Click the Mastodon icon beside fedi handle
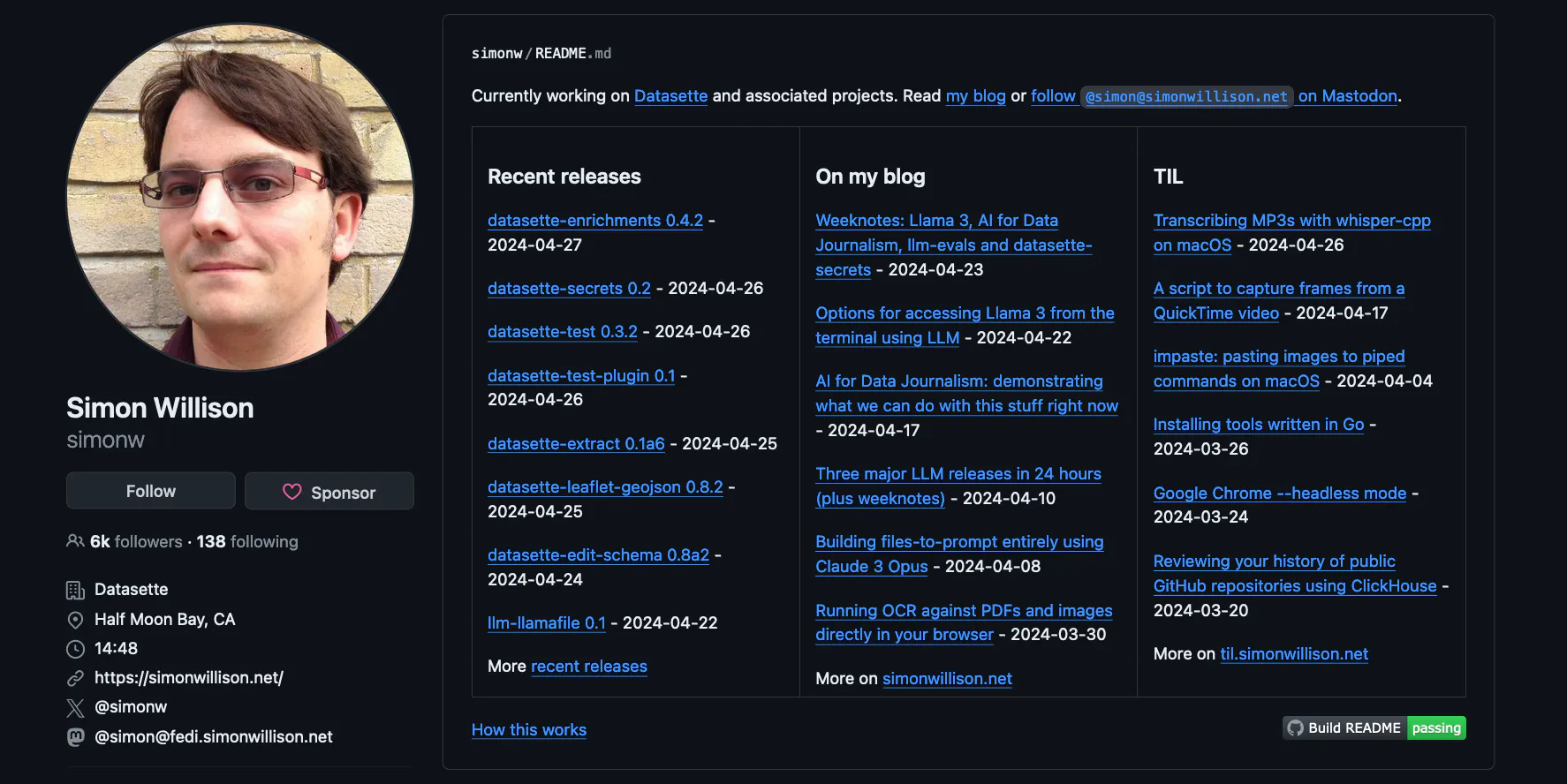This screenshot has height=784, width=1567. [75, 737]
